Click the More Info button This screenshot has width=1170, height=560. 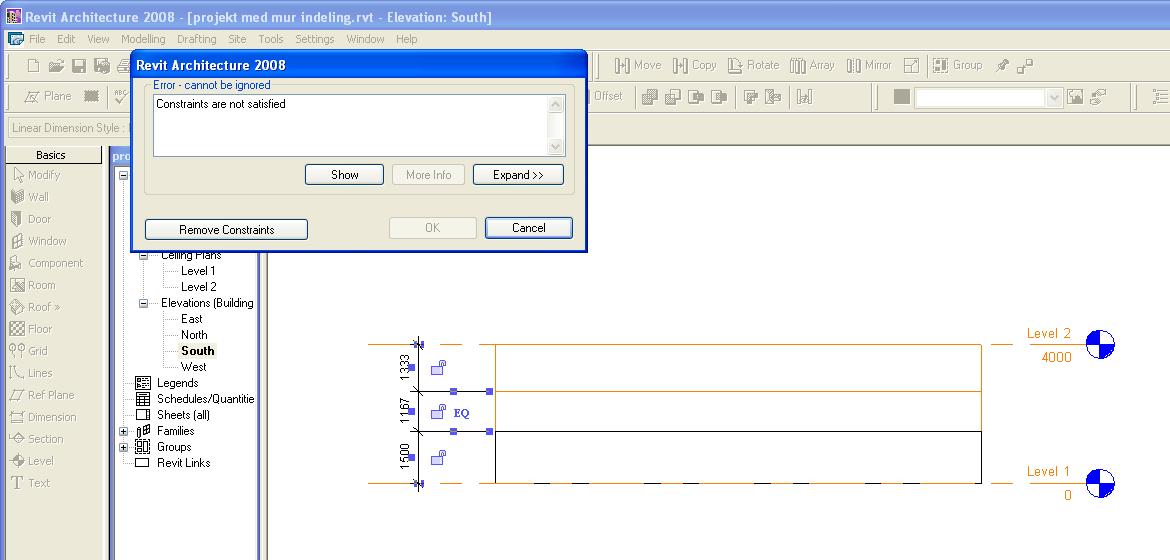(429, 175)
